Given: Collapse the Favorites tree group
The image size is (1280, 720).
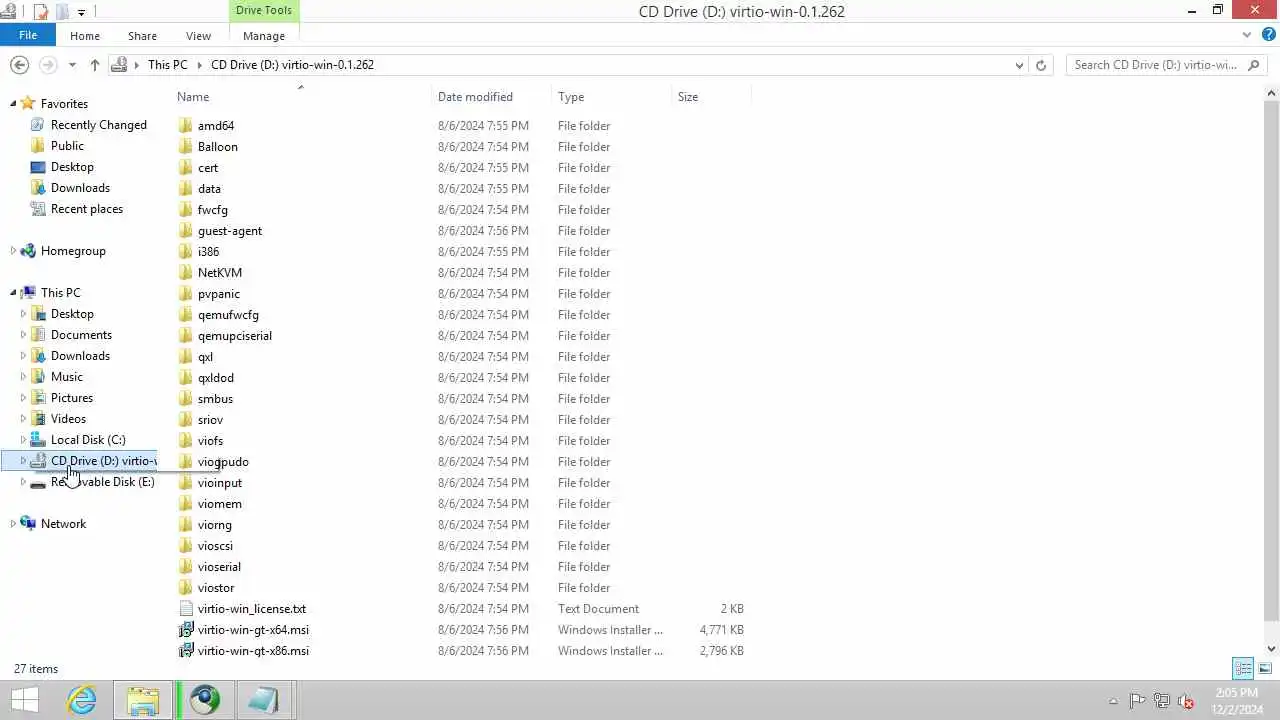Looking at the screenshot, I should coord(13,104).
